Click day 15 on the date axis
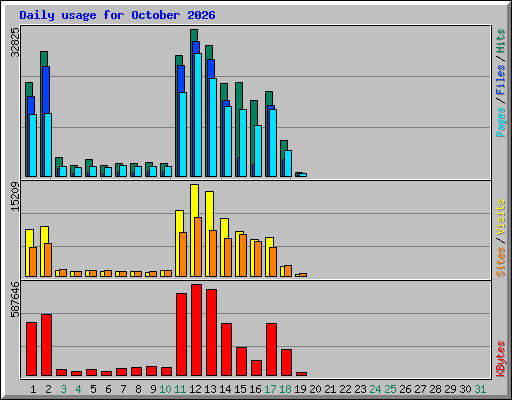Screen dimensions: 512x400 pyautogui.click(x=240, y=389)
